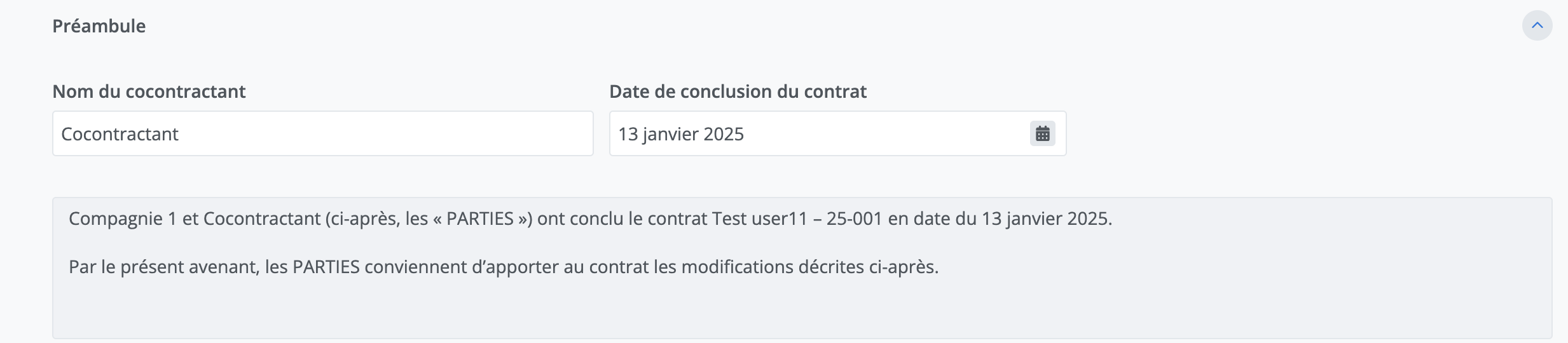Click "Cocontractant" inside the preamble paragraph

[x=262, y=219]
